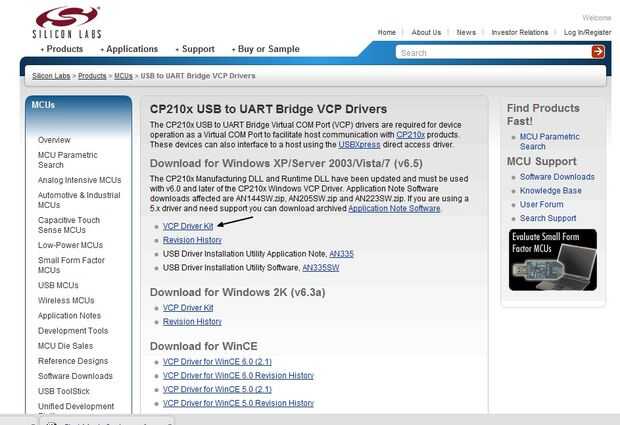Image resolution: width=620 pixels, height=425 pixels.
Task: Open the AN335SW software link
Action: 321,268
